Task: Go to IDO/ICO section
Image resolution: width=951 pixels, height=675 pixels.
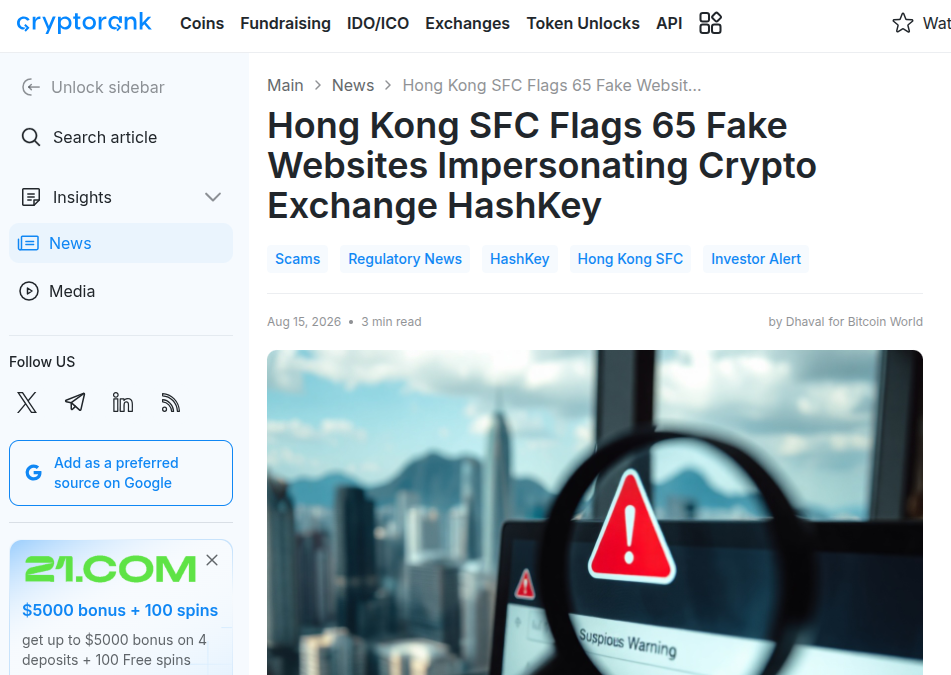Action: 378,23
